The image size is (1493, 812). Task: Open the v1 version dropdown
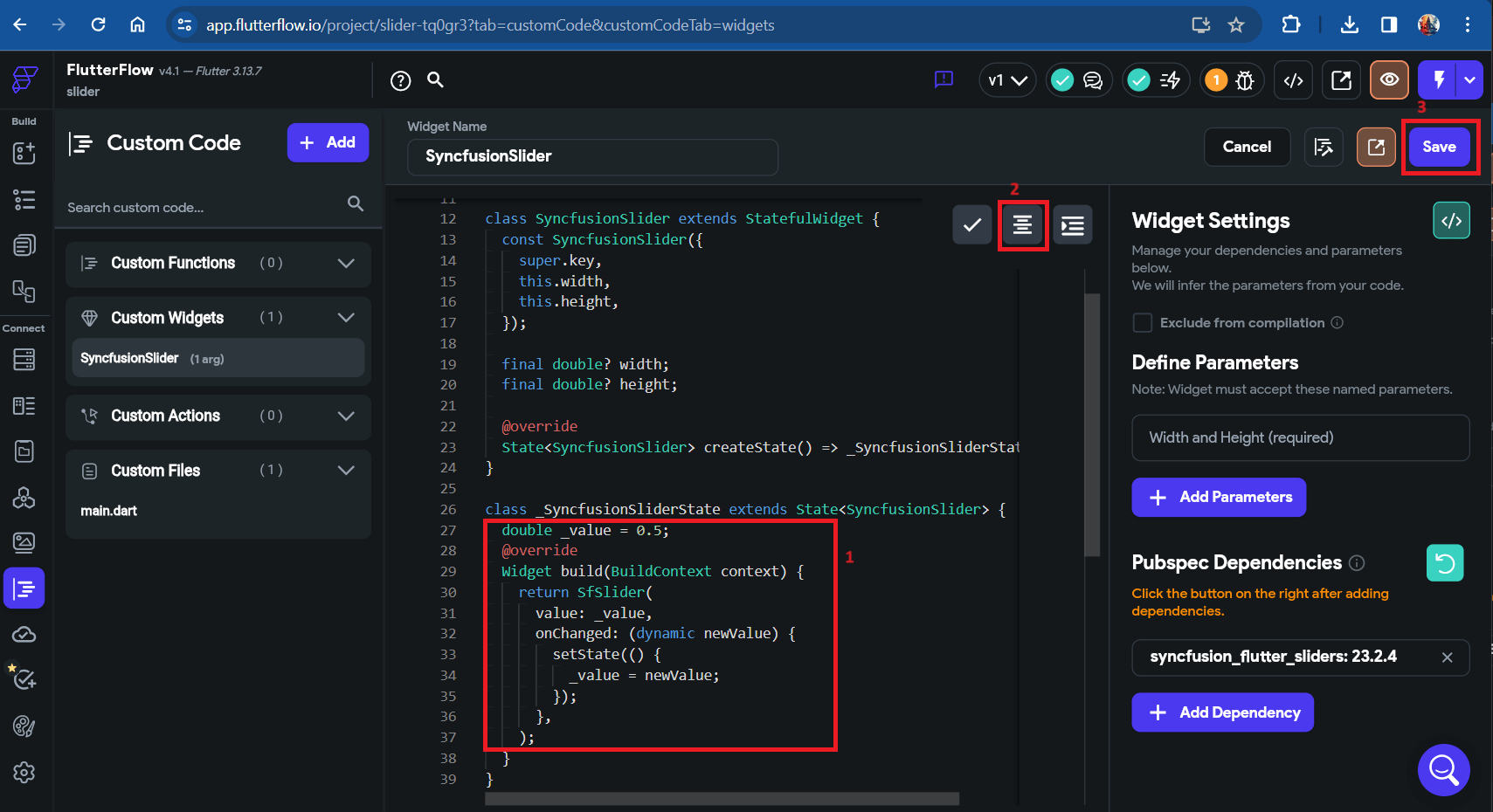click(x=1007, y=80)
